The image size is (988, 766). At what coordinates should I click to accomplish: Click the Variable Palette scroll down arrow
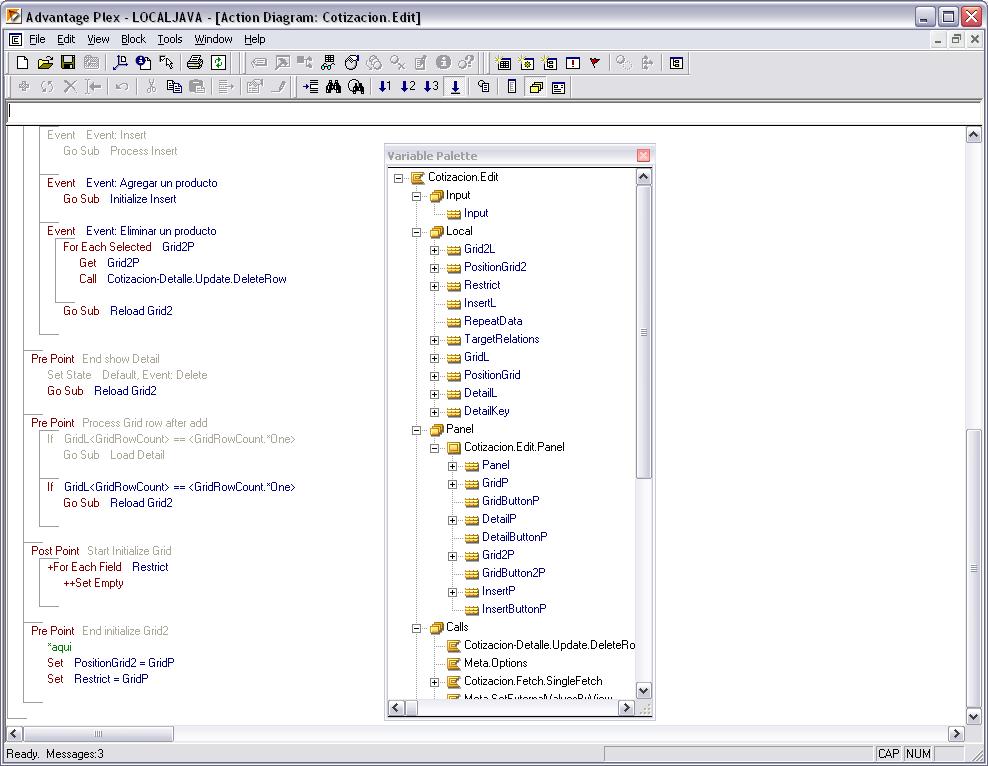pyautogui.click(x=643, y=690)
